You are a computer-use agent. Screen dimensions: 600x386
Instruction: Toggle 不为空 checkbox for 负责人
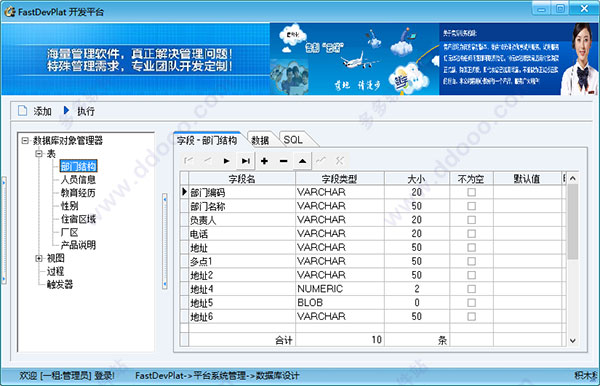click(x=471, y=220)
